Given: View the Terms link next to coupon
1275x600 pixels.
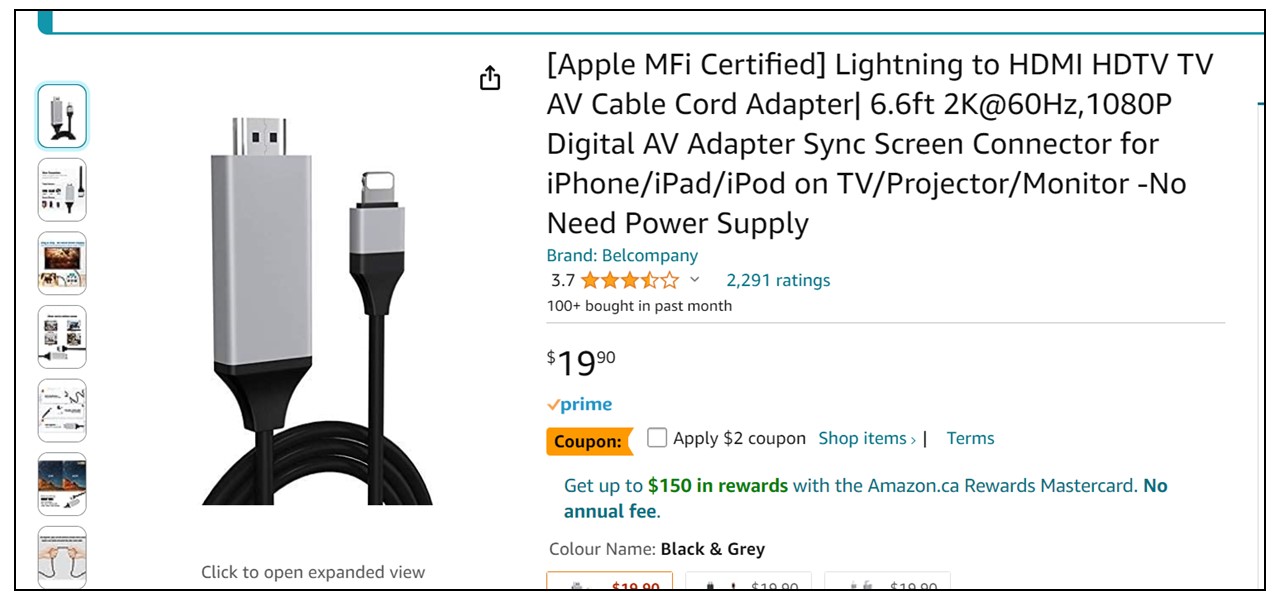Looking at the screenshot, I should click(970, 438).
